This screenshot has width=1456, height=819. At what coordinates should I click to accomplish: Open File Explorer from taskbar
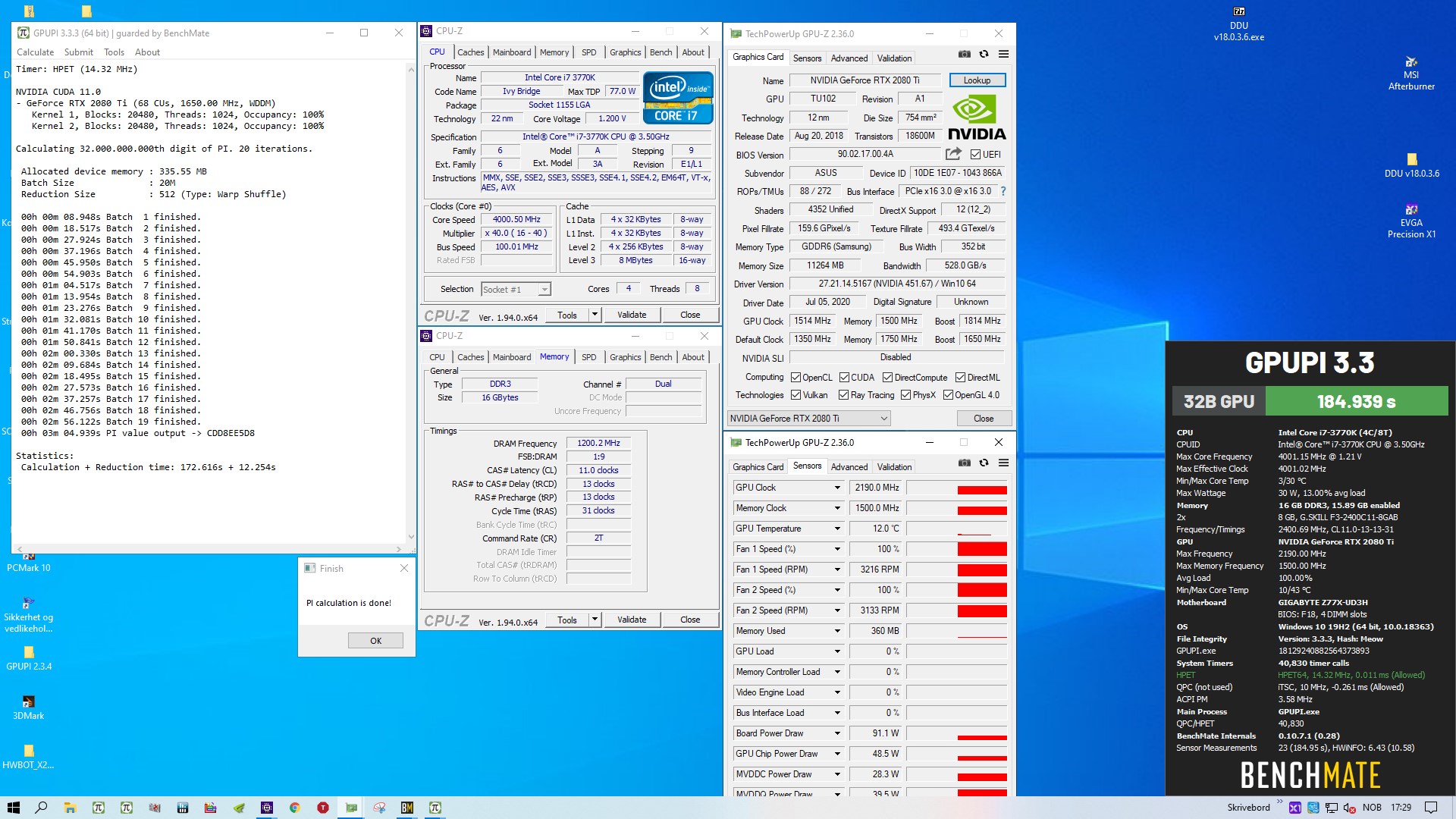click(x=70, y=808)
